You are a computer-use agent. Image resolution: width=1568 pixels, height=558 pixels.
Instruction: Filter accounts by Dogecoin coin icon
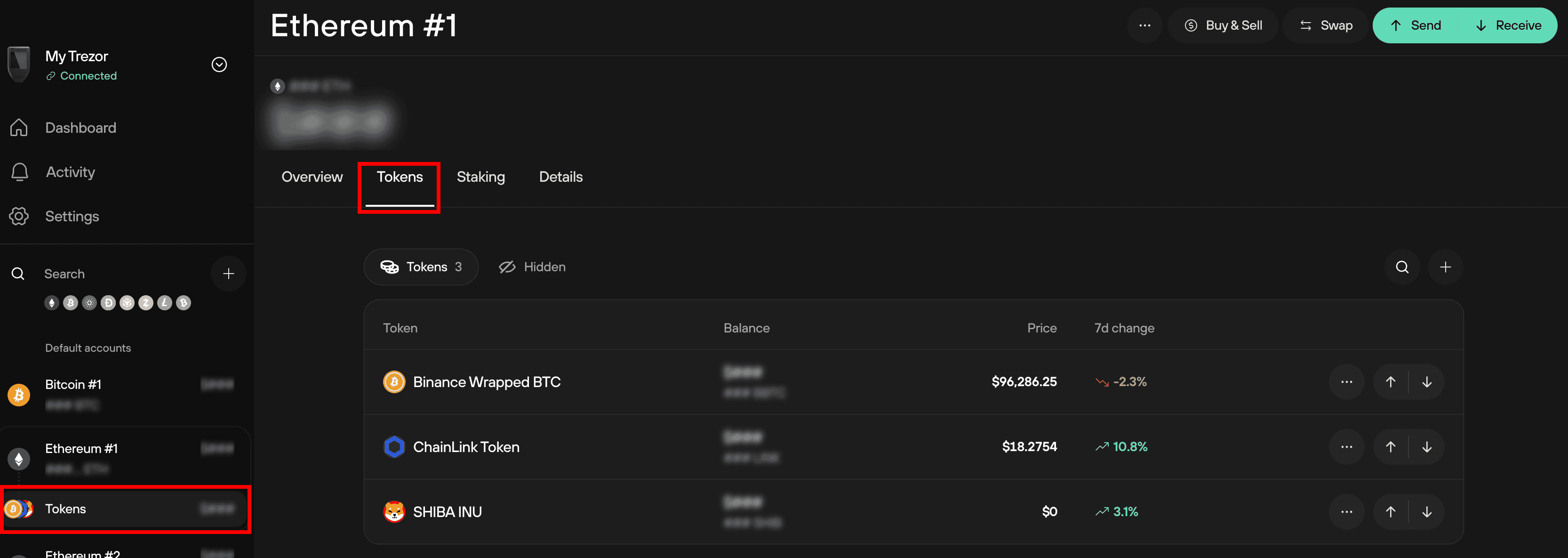(108, 303)
